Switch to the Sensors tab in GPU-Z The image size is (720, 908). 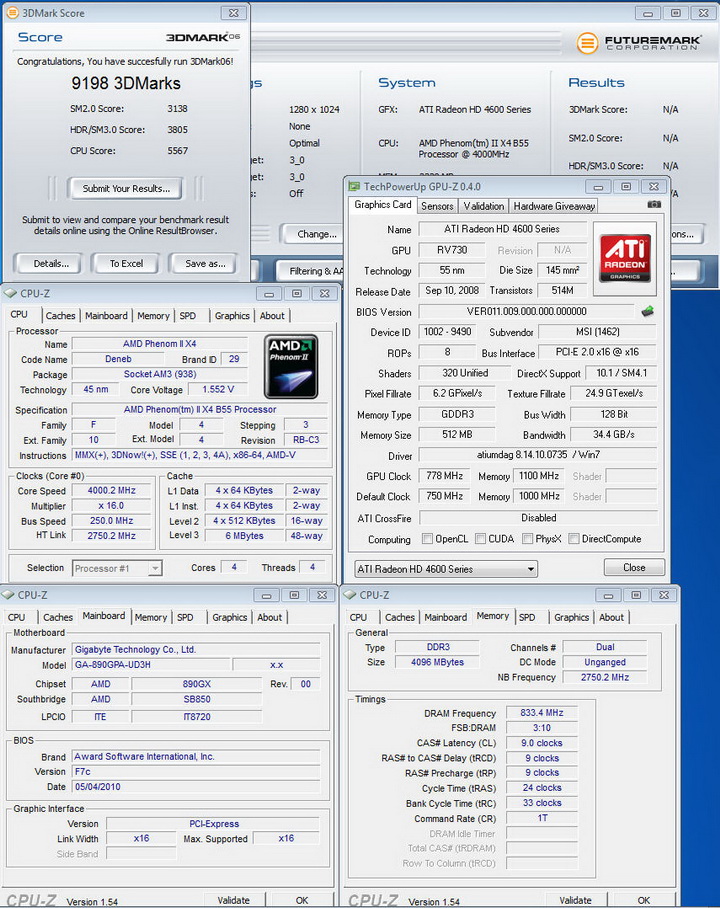[437, 206]
